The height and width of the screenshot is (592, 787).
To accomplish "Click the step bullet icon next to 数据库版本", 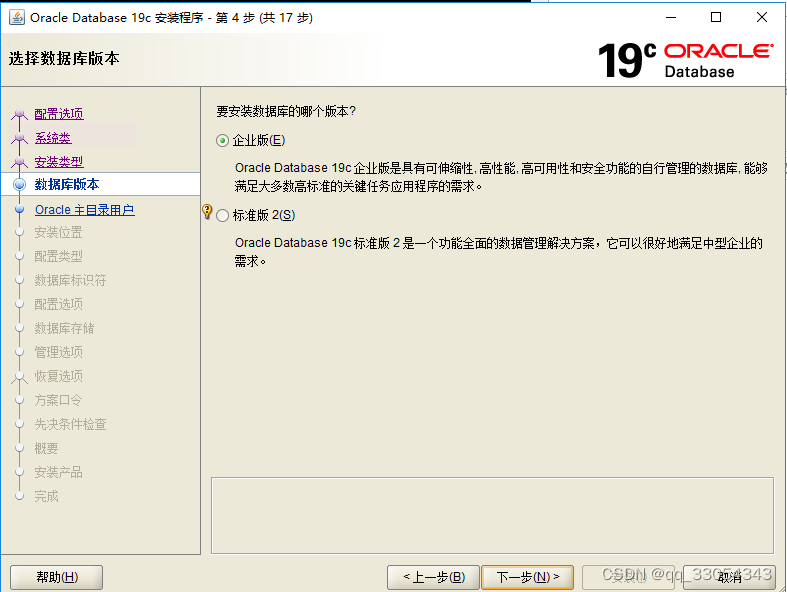I will 20,184.
